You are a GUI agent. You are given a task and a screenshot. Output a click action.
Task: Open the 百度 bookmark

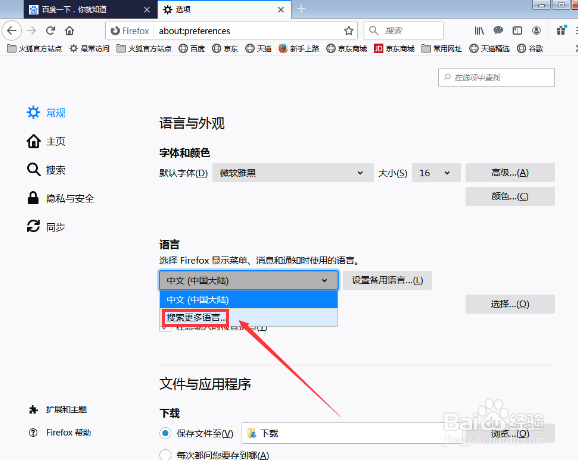tap(192, 48)
